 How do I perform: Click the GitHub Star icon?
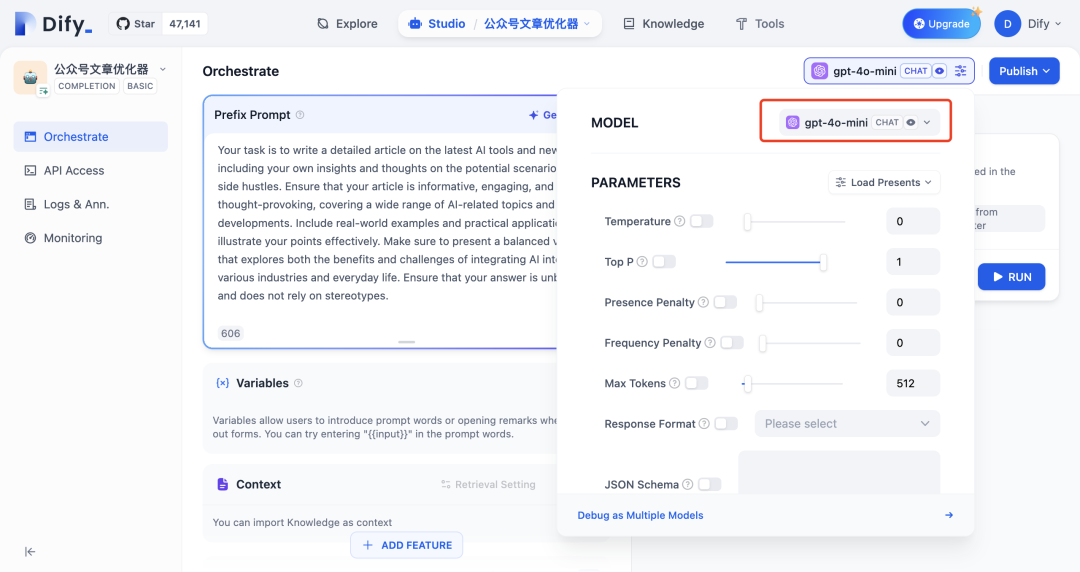click(123, 24)
